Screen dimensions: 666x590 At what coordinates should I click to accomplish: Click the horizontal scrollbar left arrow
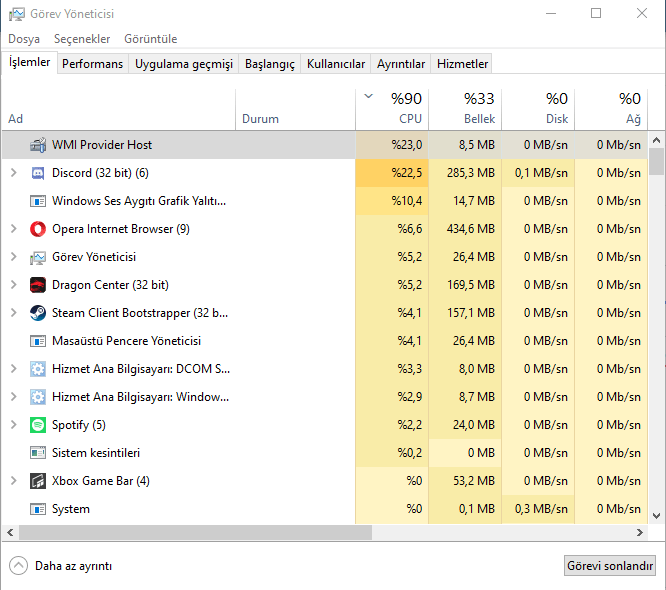10,533
